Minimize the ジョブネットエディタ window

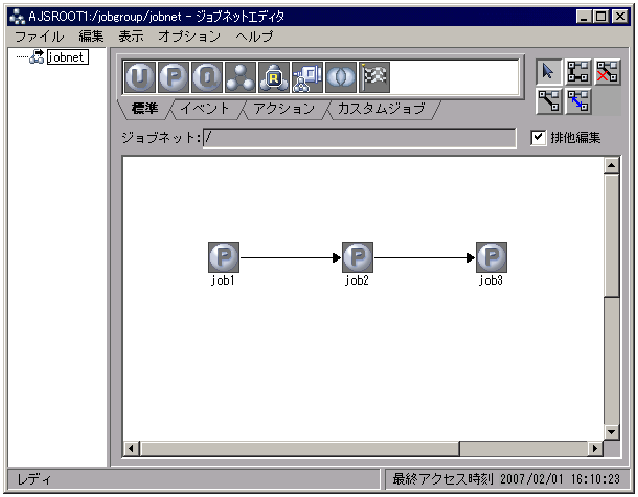point(584,17)
